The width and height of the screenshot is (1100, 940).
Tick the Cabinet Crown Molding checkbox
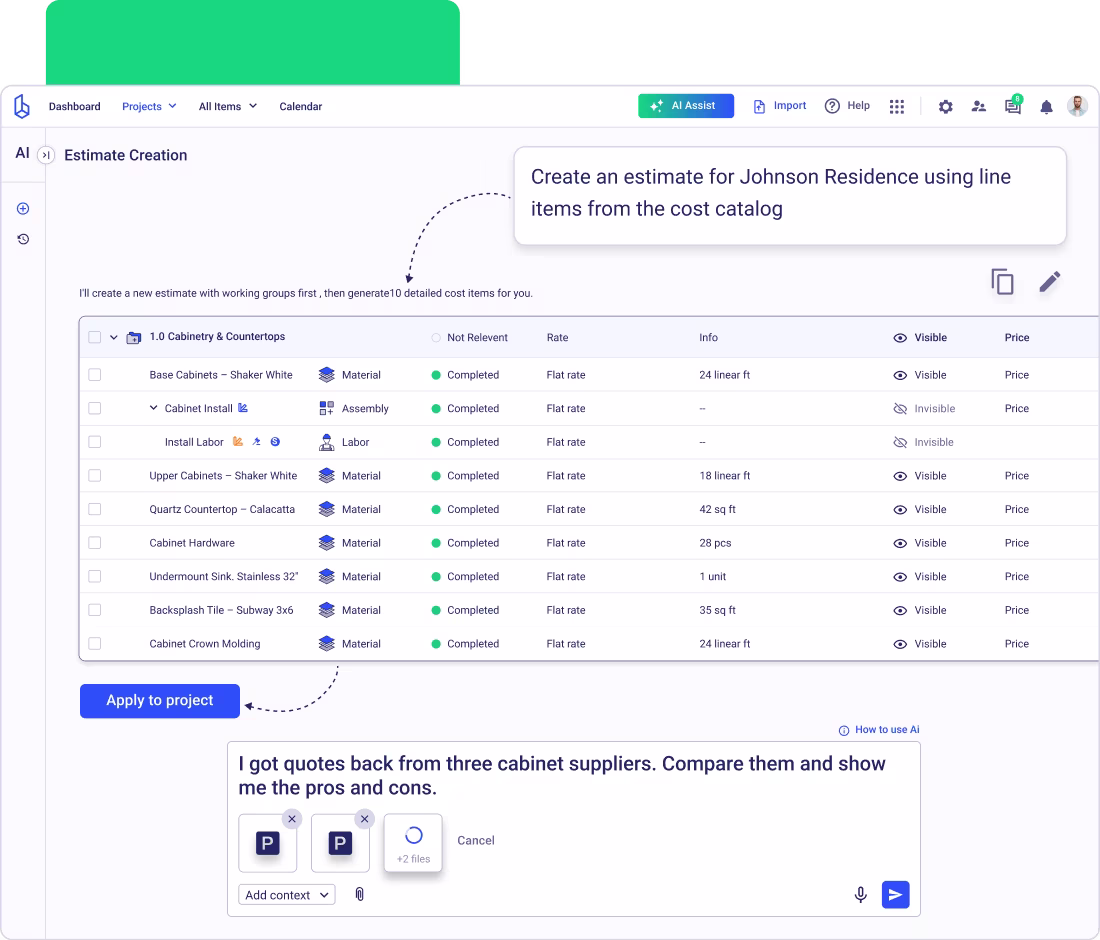point(95,644)
